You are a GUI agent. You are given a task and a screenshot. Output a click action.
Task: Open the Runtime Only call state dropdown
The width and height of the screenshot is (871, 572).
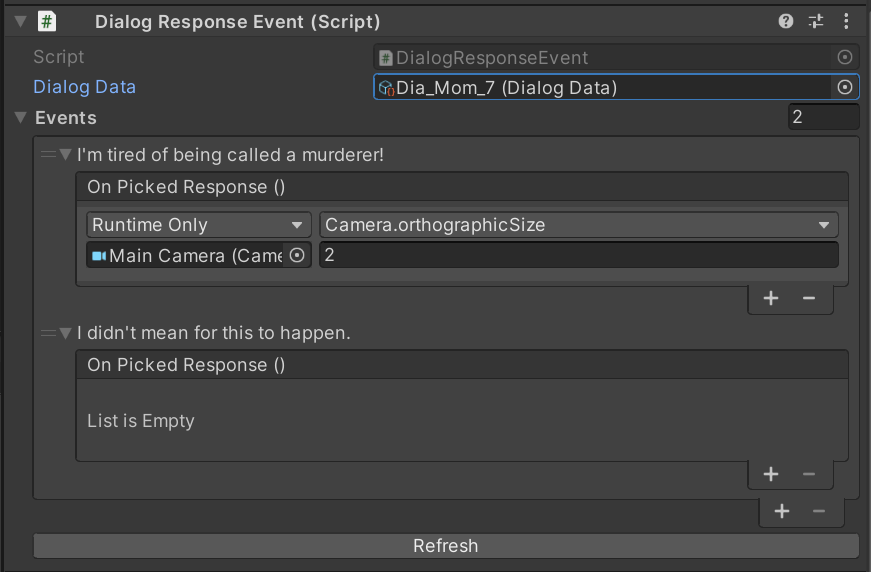(x=198, y=224)
